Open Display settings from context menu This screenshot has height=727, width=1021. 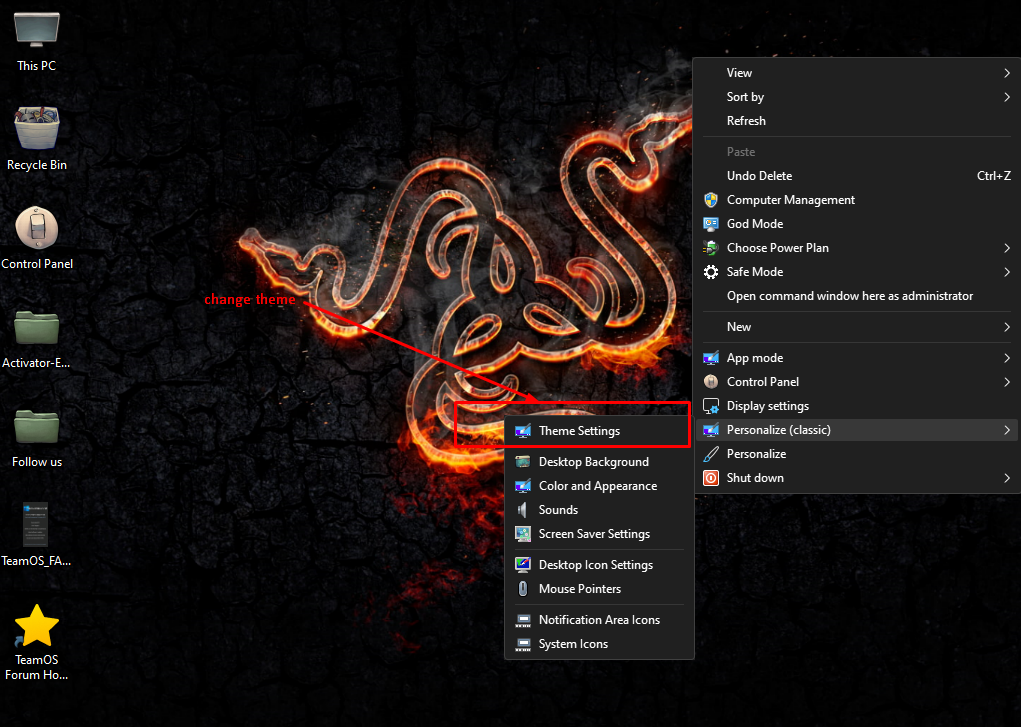tap(857, 406)
